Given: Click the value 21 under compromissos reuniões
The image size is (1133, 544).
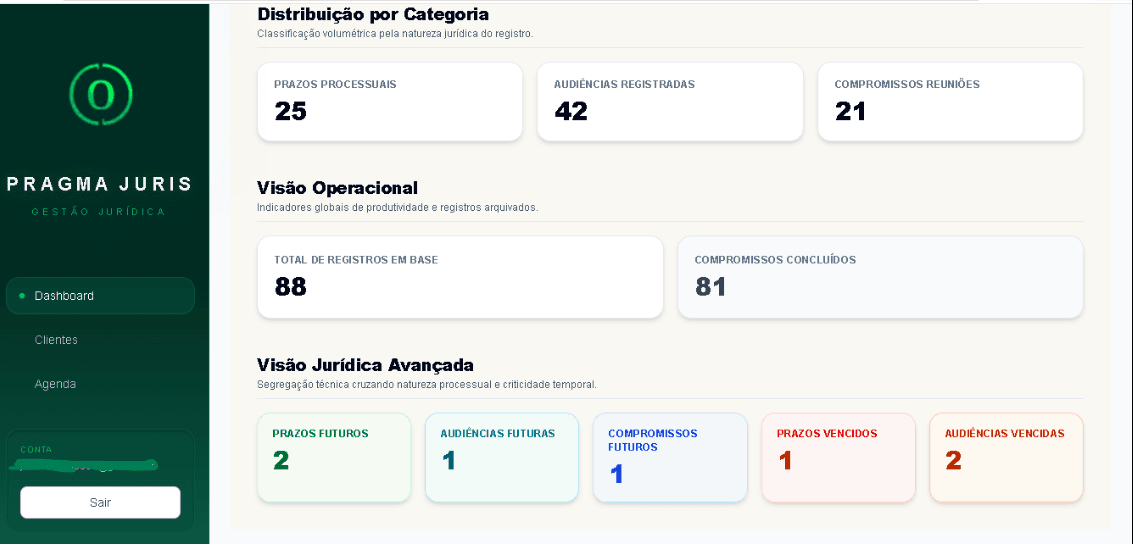Looking at the screenshot, I should 850,111.
